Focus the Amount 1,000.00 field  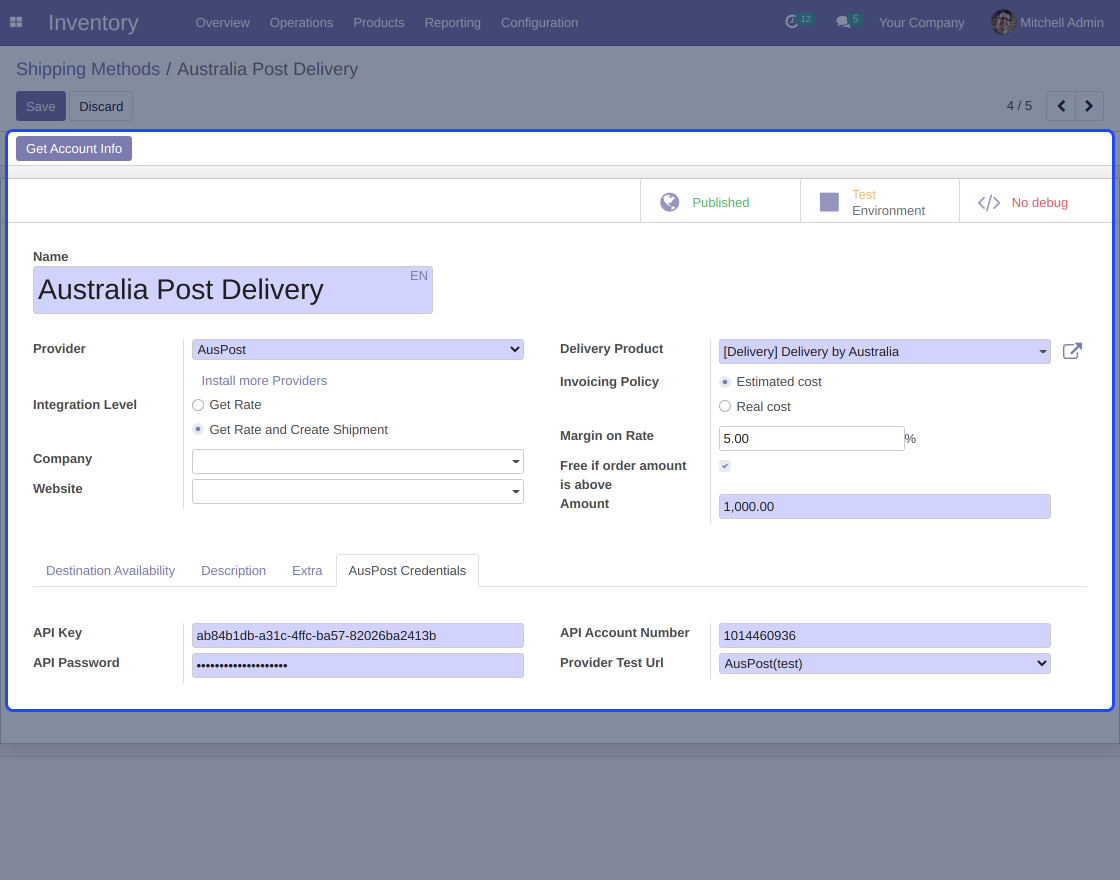[x=884, y=506]
